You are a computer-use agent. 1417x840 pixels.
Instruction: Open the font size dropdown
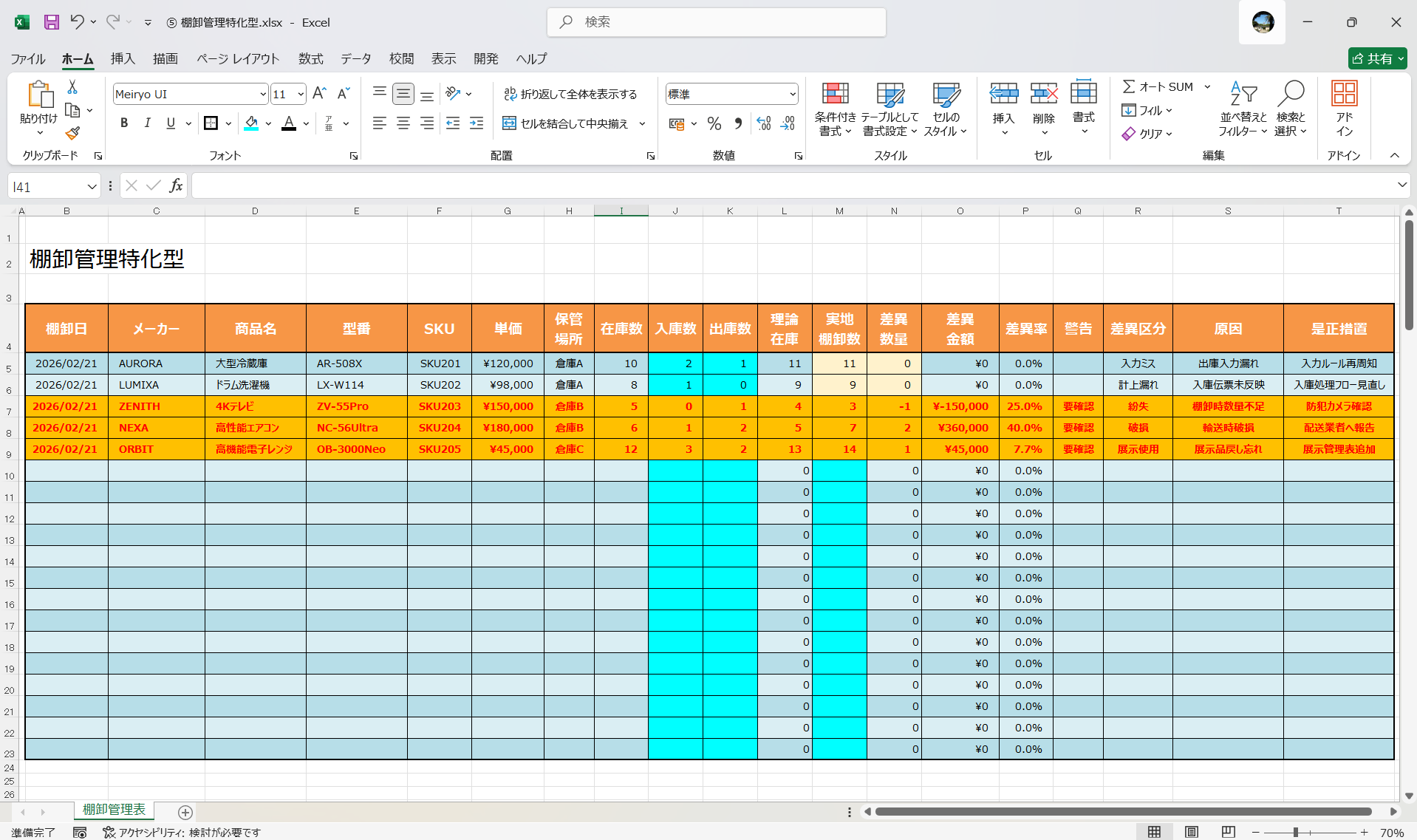point(300,94)
